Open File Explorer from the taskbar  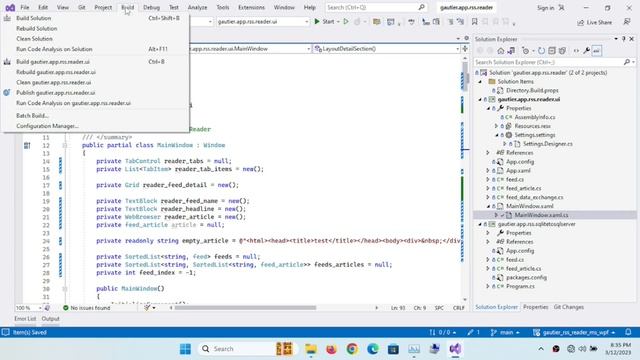311,349
